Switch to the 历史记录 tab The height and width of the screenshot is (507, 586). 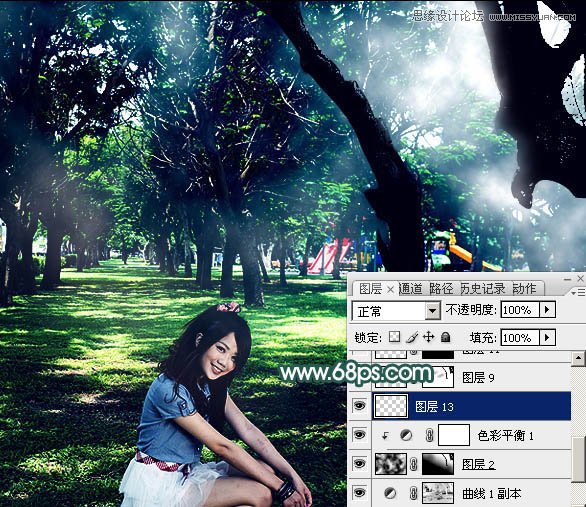tap(483, 289)
